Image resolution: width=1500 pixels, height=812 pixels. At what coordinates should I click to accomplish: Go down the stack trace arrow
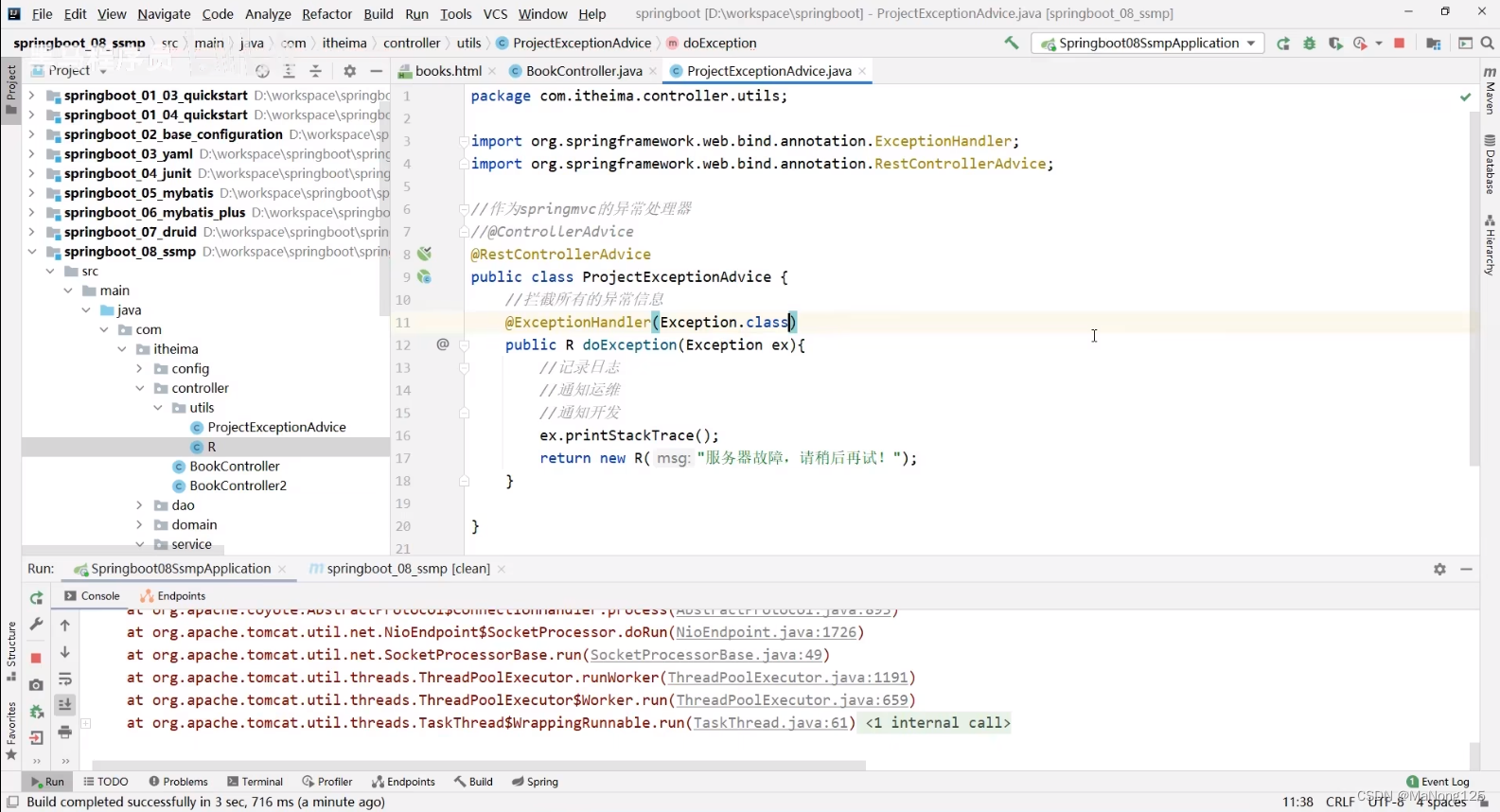(x=65, y=652)
